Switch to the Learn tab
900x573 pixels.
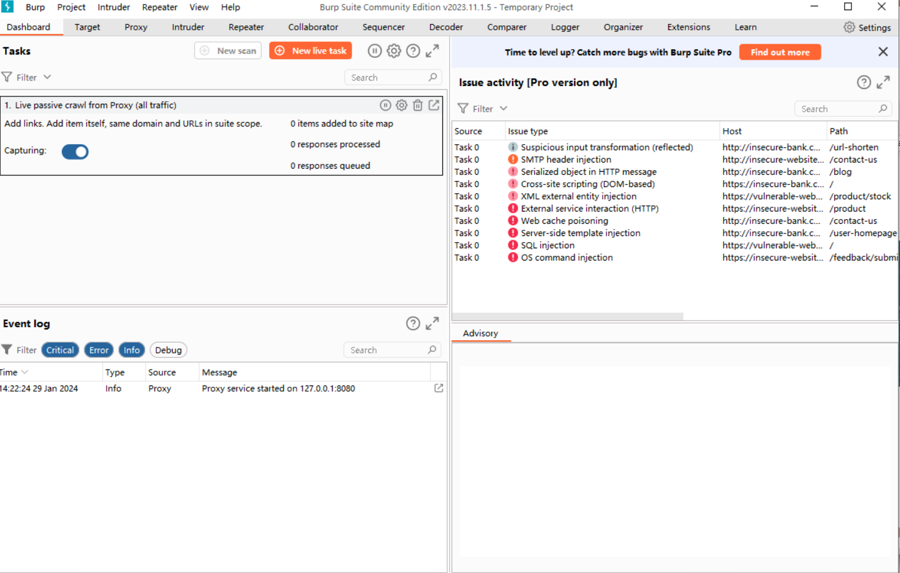(746, 27)
